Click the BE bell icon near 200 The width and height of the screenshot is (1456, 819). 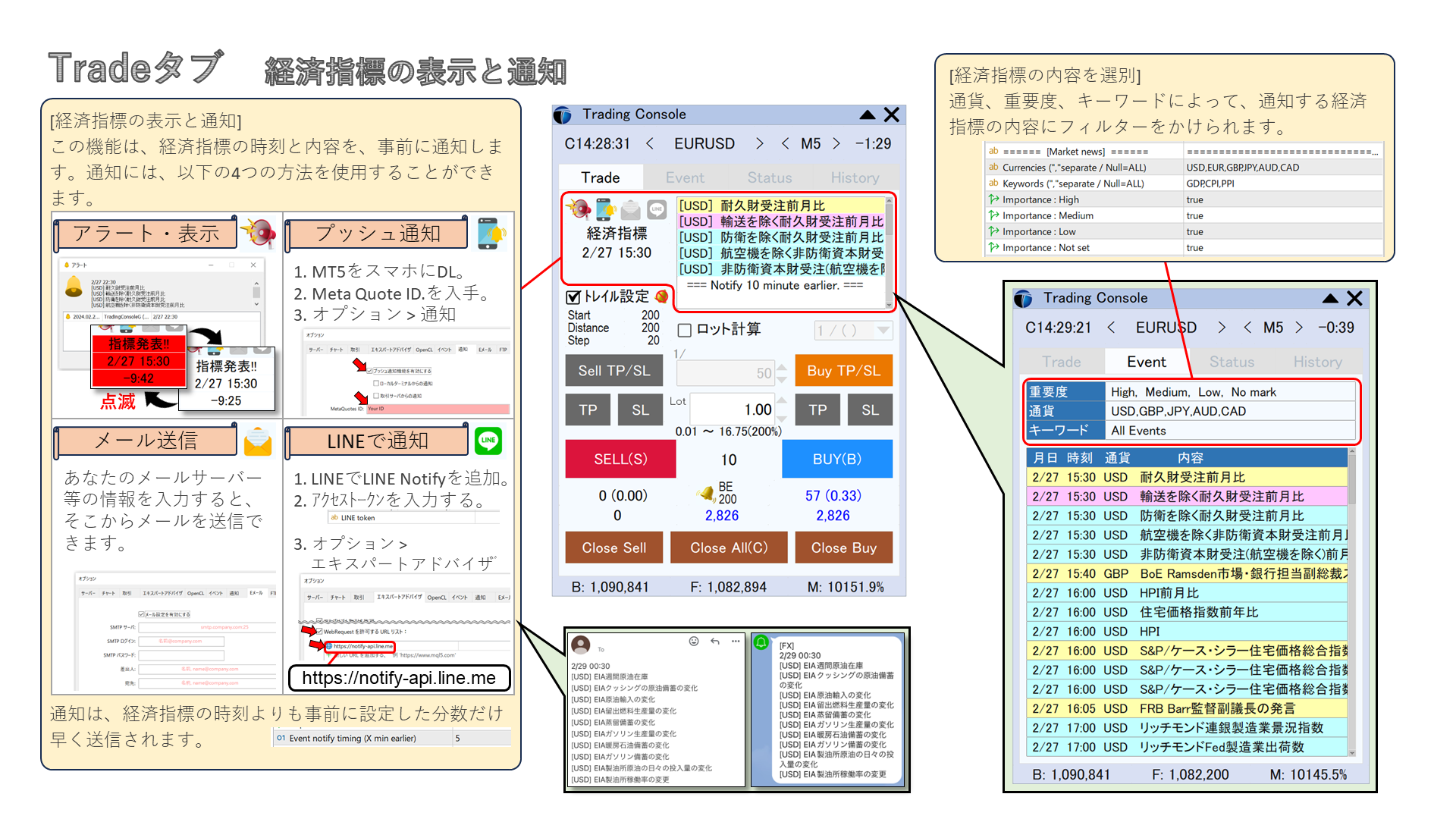[x=707, y=494]
